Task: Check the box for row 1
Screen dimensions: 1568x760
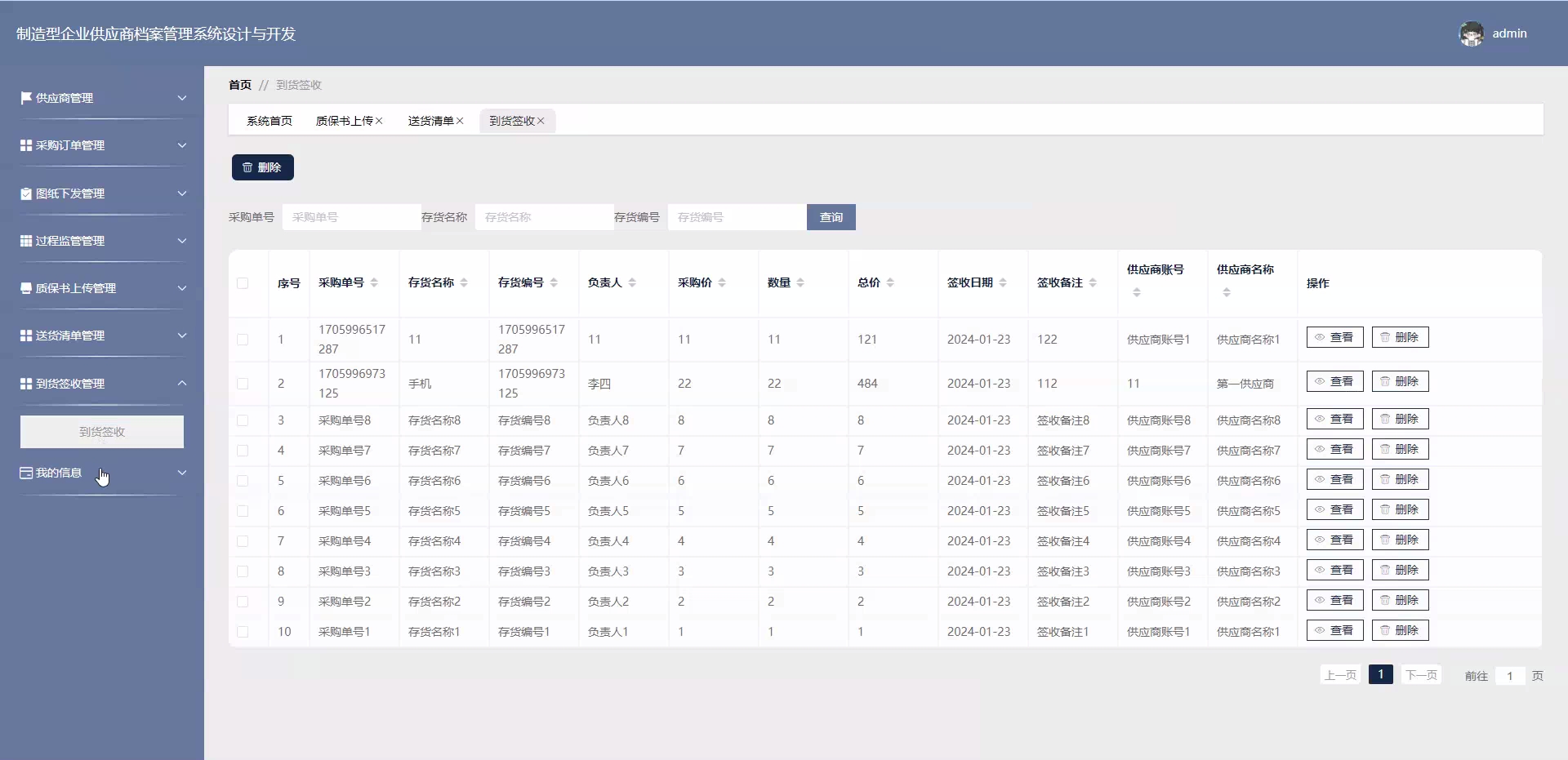Action: coord(243,340)
